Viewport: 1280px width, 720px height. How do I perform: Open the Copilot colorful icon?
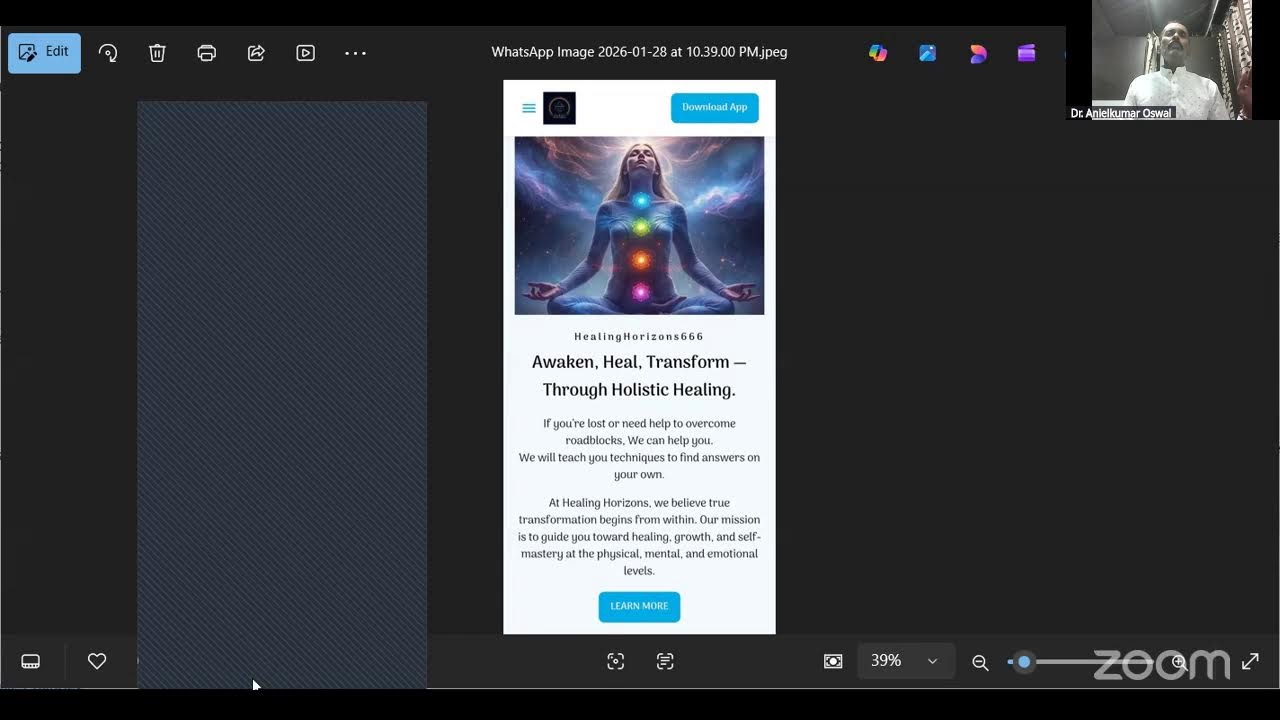pyautogui.click(x=878, y=53)
